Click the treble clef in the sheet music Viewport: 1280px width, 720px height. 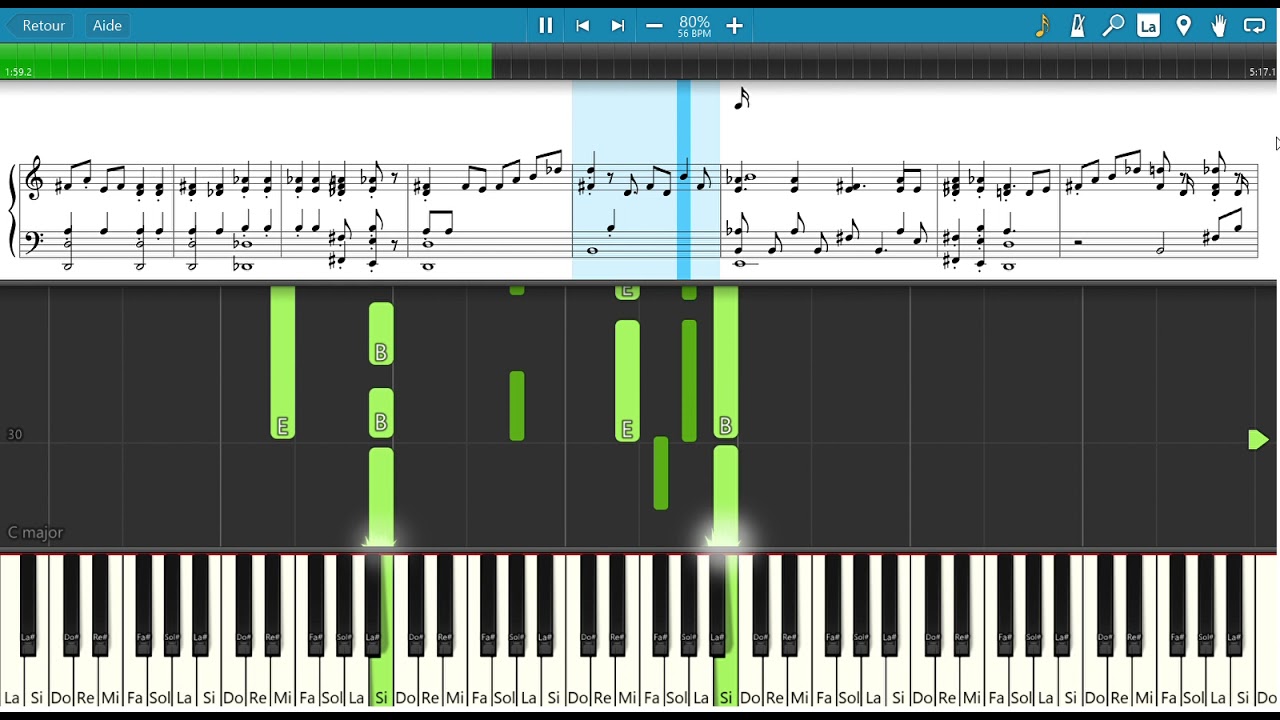pyautogui.click(x=35, y=179)
